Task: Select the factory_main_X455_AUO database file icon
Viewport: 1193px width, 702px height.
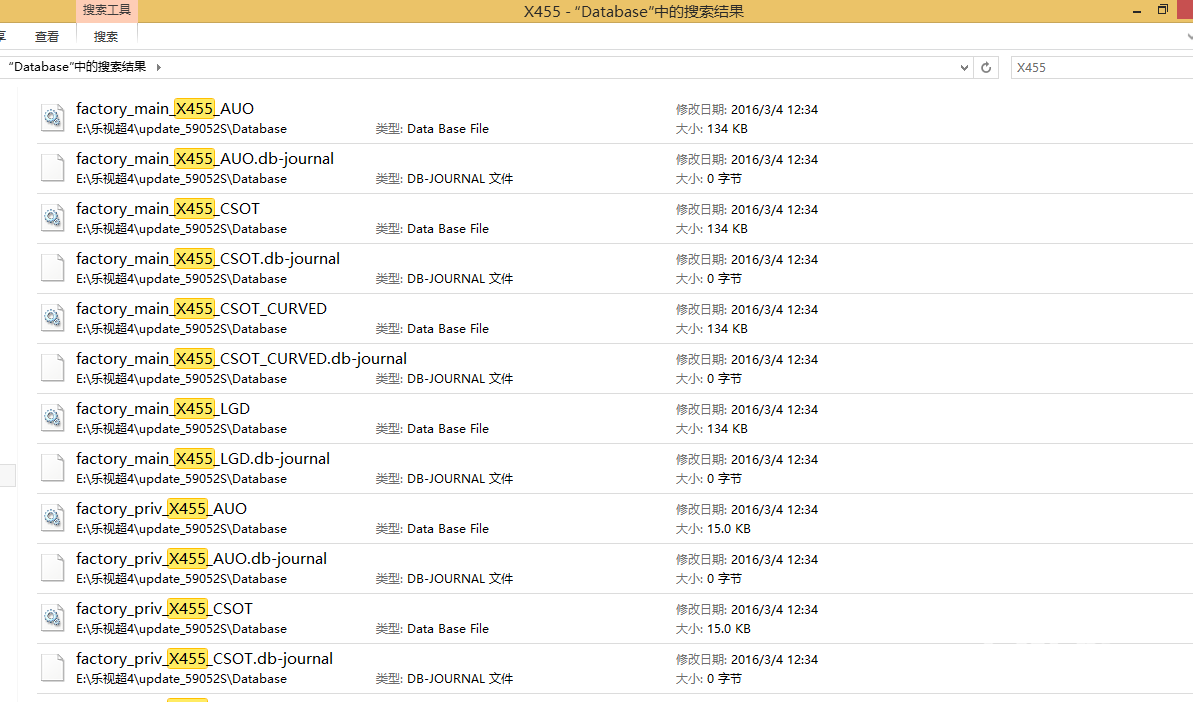Action: [x=52, y=118]
